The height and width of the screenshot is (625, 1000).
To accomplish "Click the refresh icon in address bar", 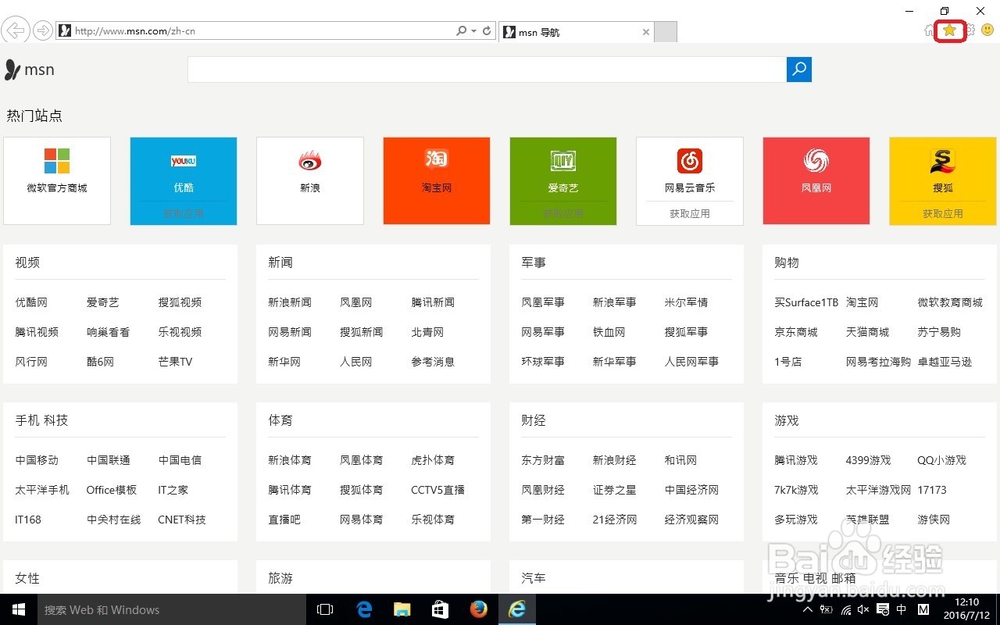I will click(487, 31).
